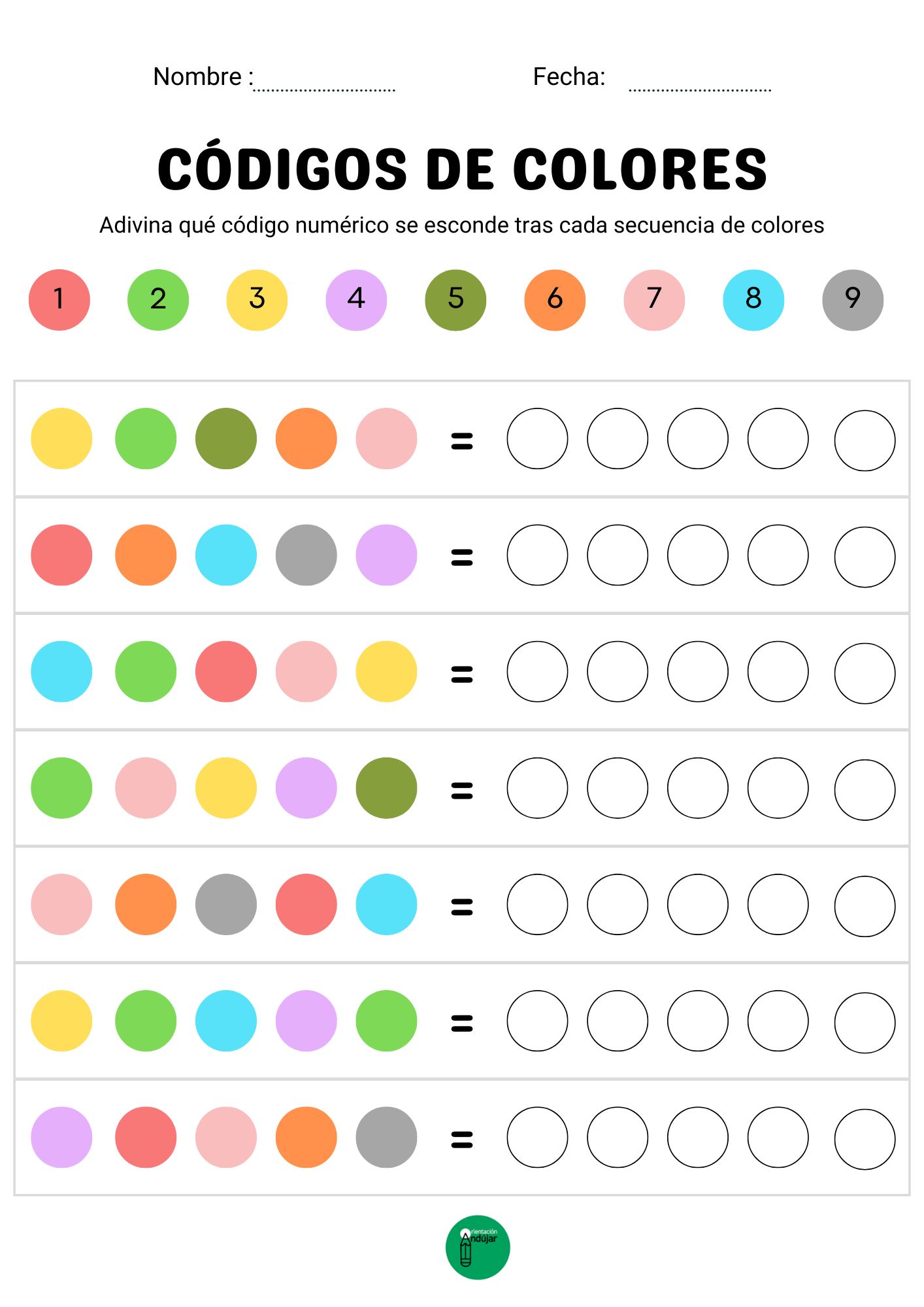924x1307 pixels.
Task: Click the cyan circle in the fifth sequence row
Action: click(x=386, y=904)
